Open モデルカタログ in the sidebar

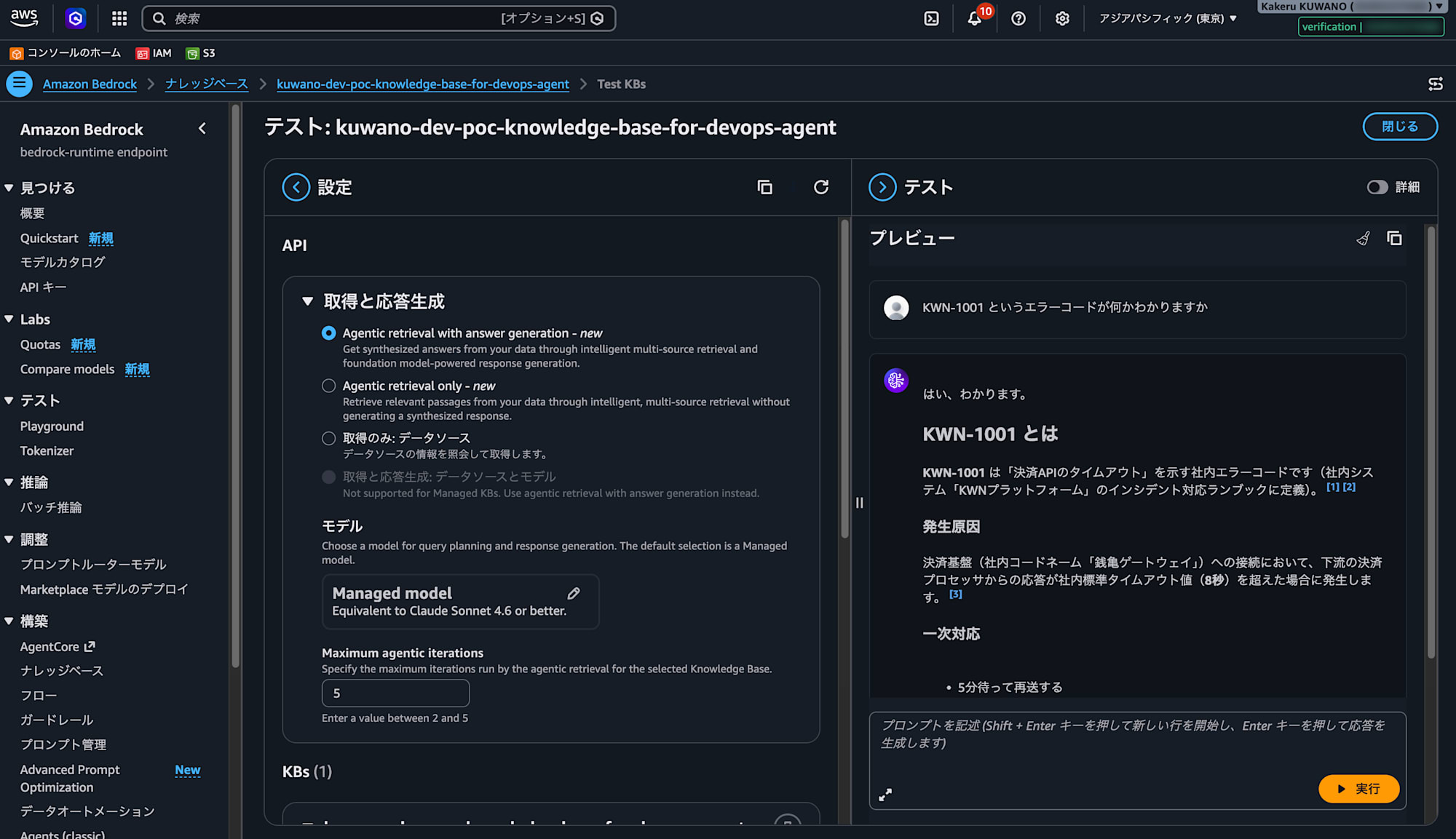pyautogui.click(x=63, y=262)
